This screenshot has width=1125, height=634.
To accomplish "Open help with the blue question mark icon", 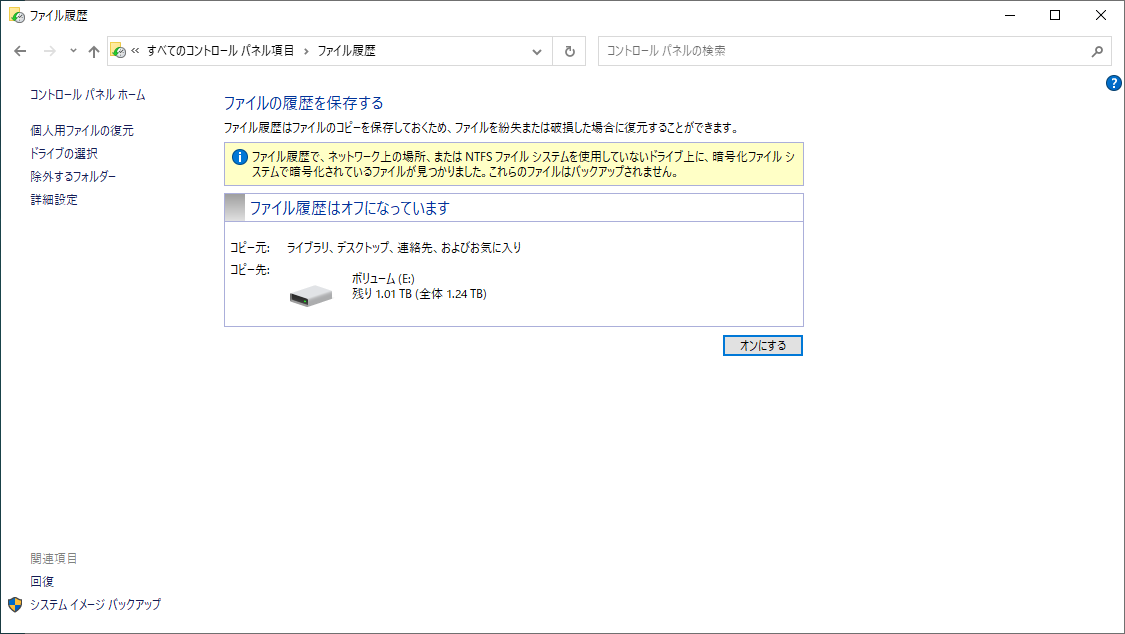I will coord(1113,84).
